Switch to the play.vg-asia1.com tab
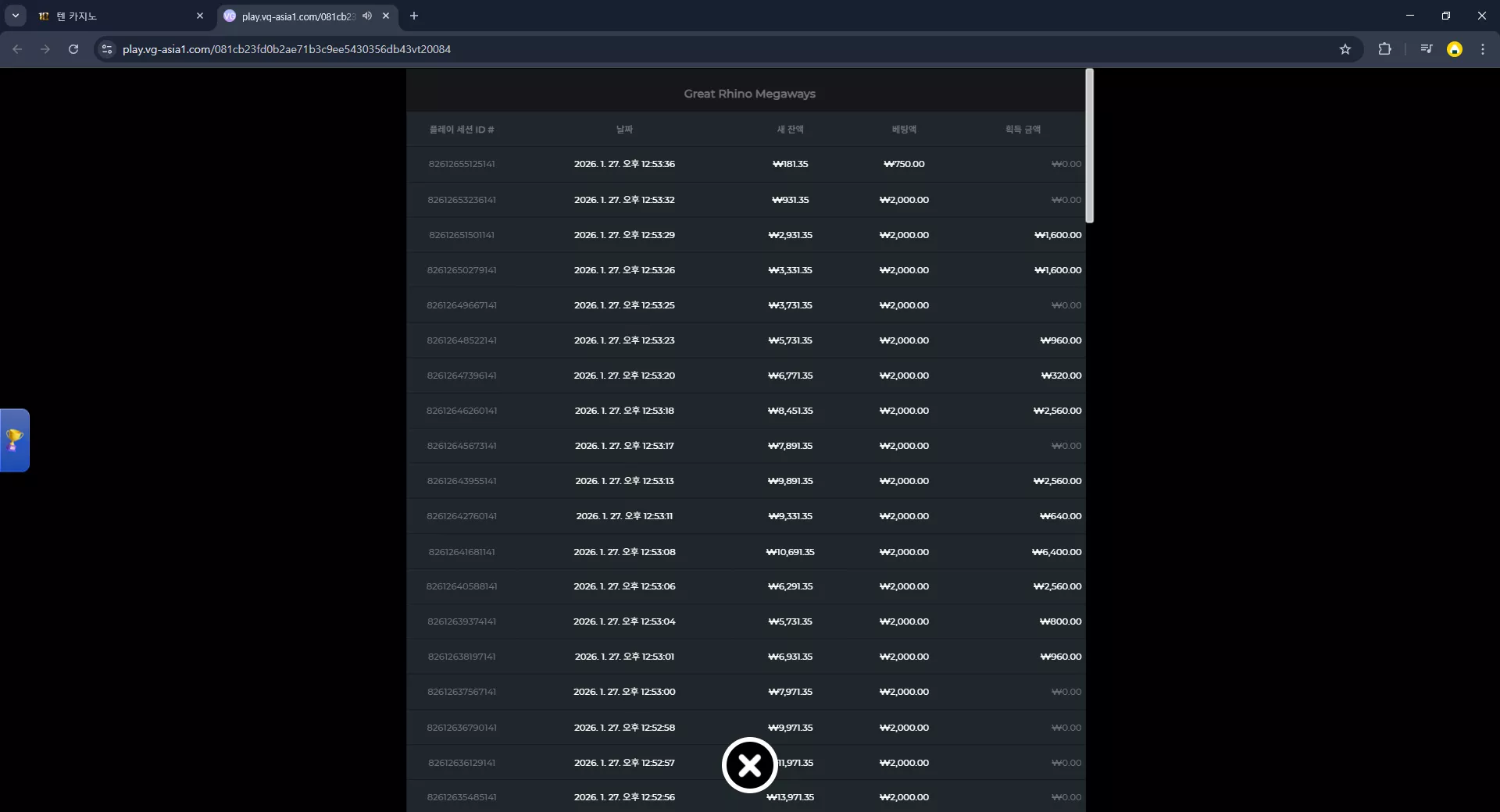 [307, 16]
